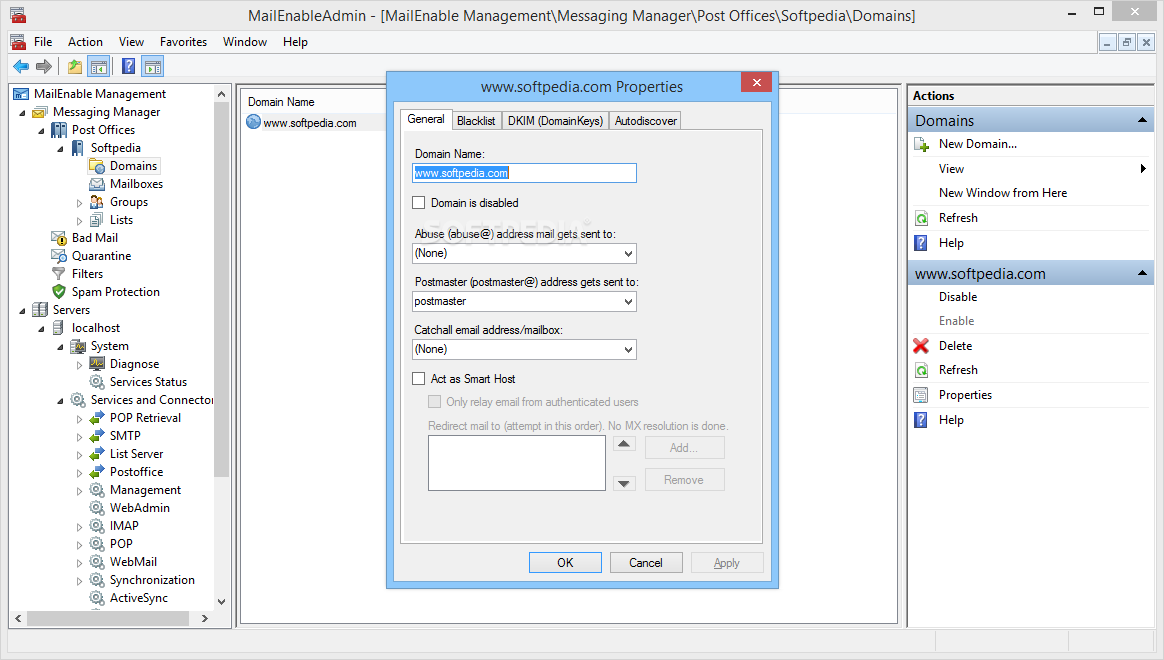This screenshot has height=660, width=1164.
Task: Close the www.softpedia.com Properties dialog
Action: (x=756, y=82)
